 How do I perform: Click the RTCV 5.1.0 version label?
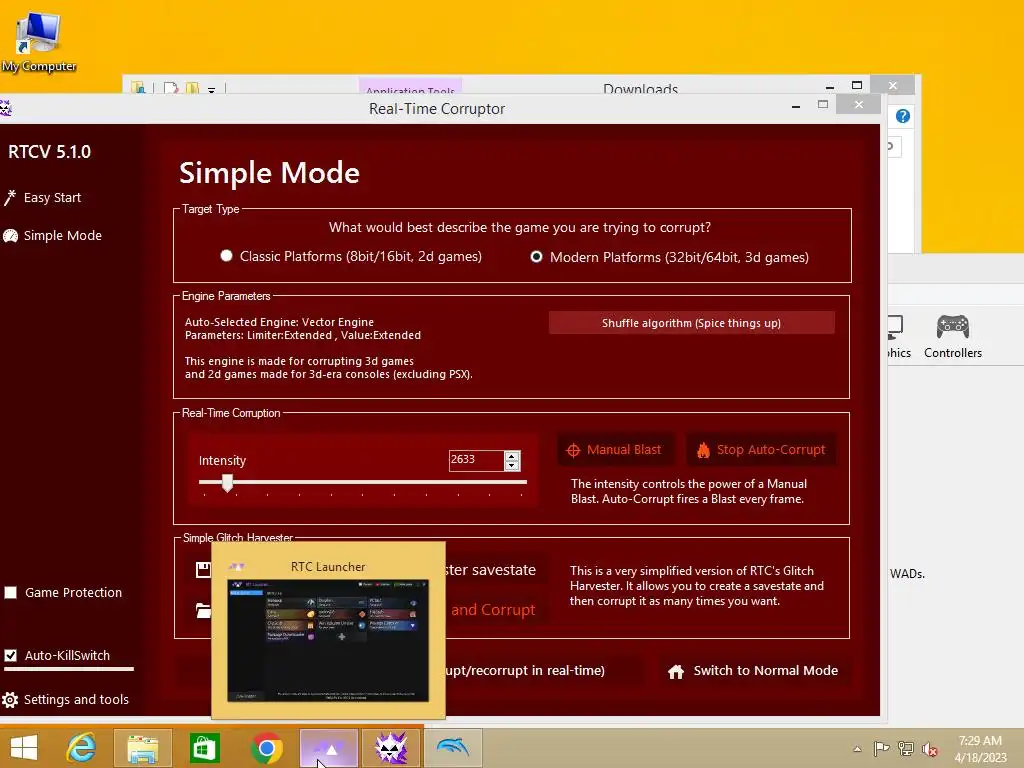[x=50, y=152]
